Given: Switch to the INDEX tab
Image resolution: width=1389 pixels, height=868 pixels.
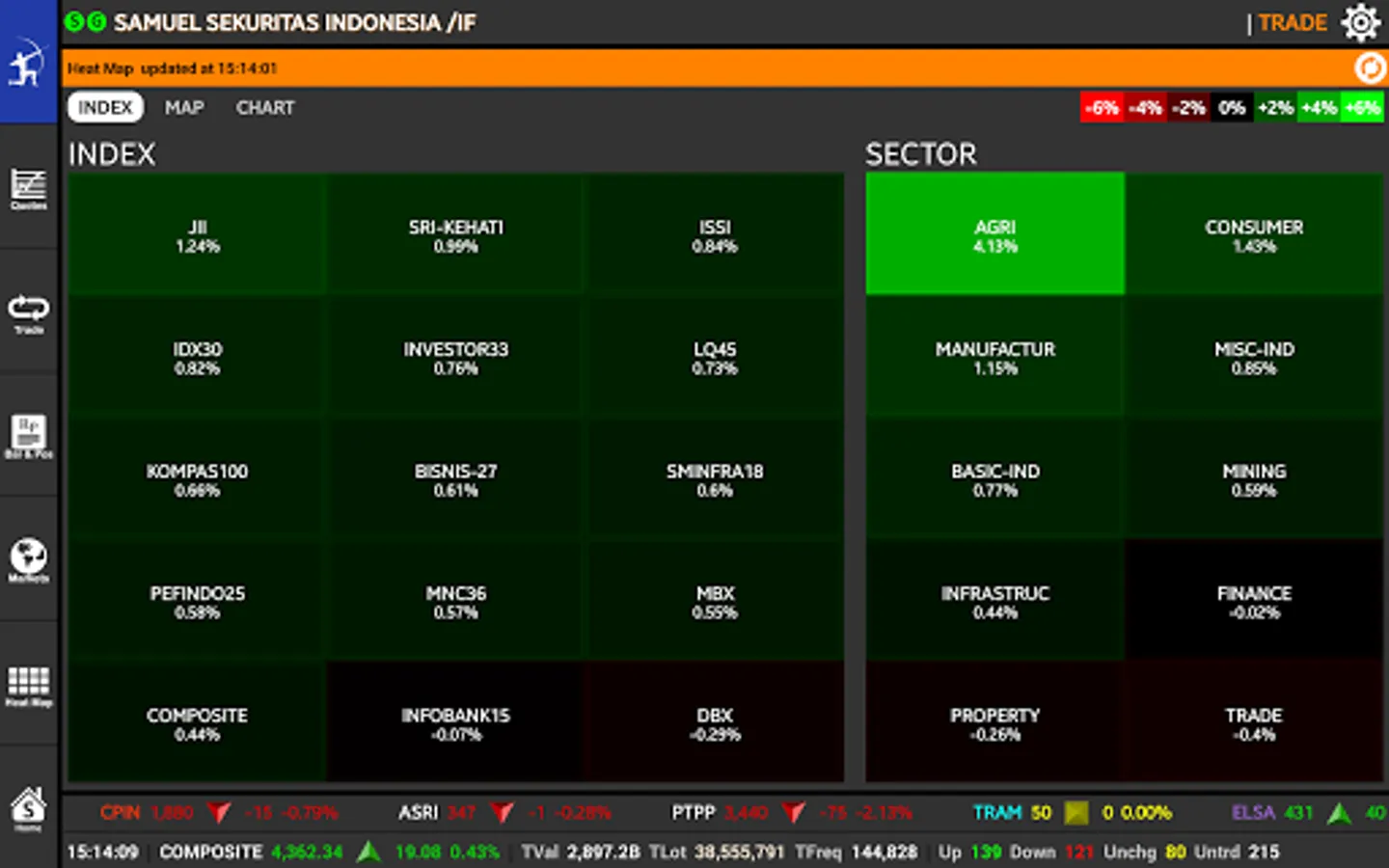Looking at the screenshot, I should [x=105, y=107].
